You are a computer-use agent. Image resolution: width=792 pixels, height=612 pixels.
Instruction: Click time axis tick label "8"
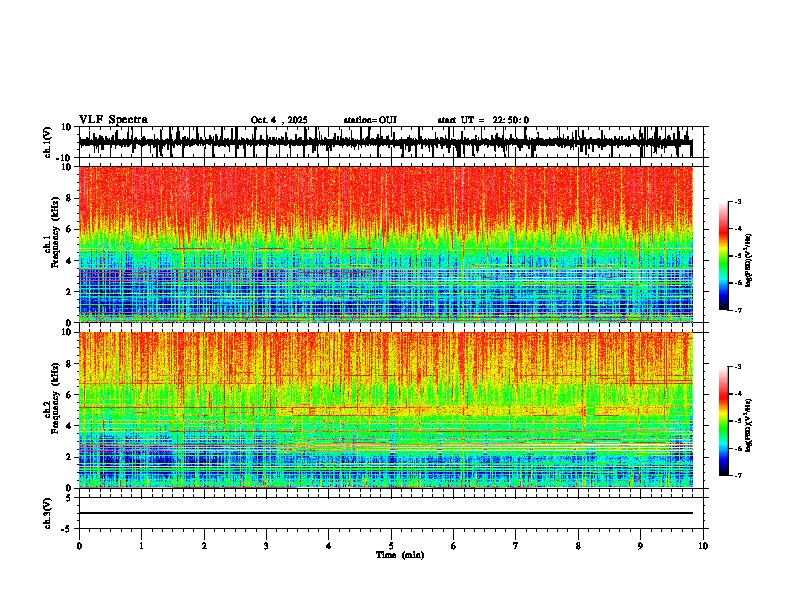click(578, 546)
